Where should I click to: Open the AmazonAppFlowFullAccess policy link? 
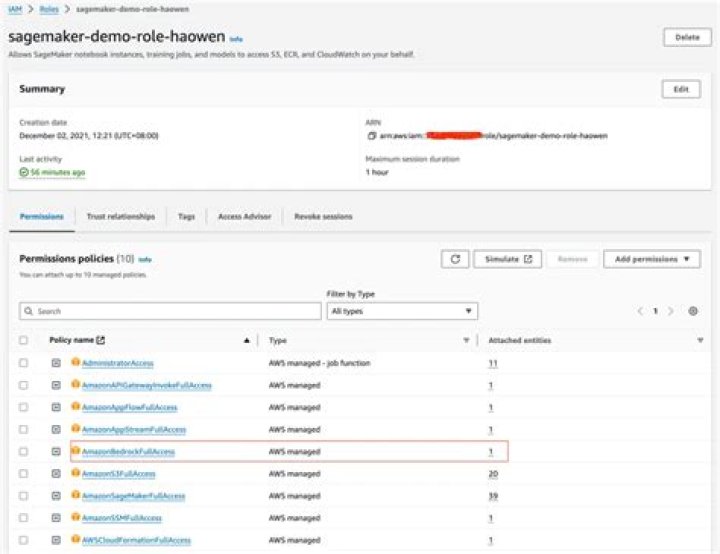132,408
